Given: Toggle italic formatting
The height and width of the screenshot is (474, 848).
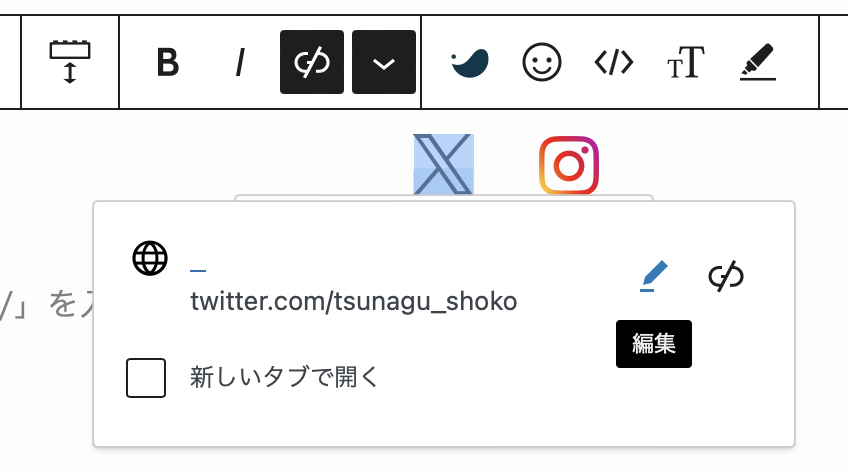Looking at the screenshot, I should point(240,63).
